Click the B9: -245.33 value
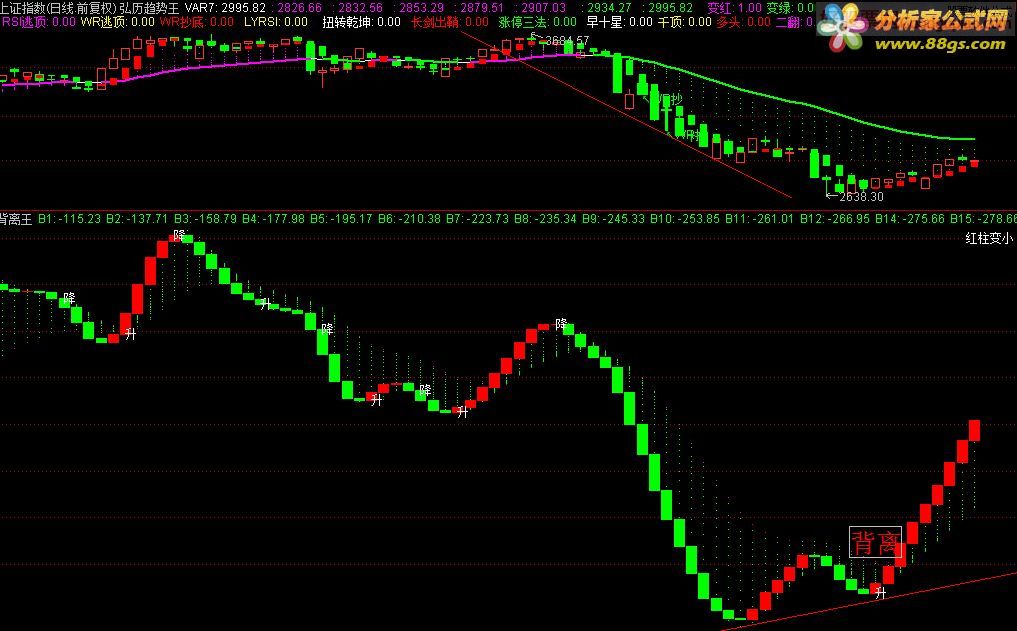 [x=614, y=219]
